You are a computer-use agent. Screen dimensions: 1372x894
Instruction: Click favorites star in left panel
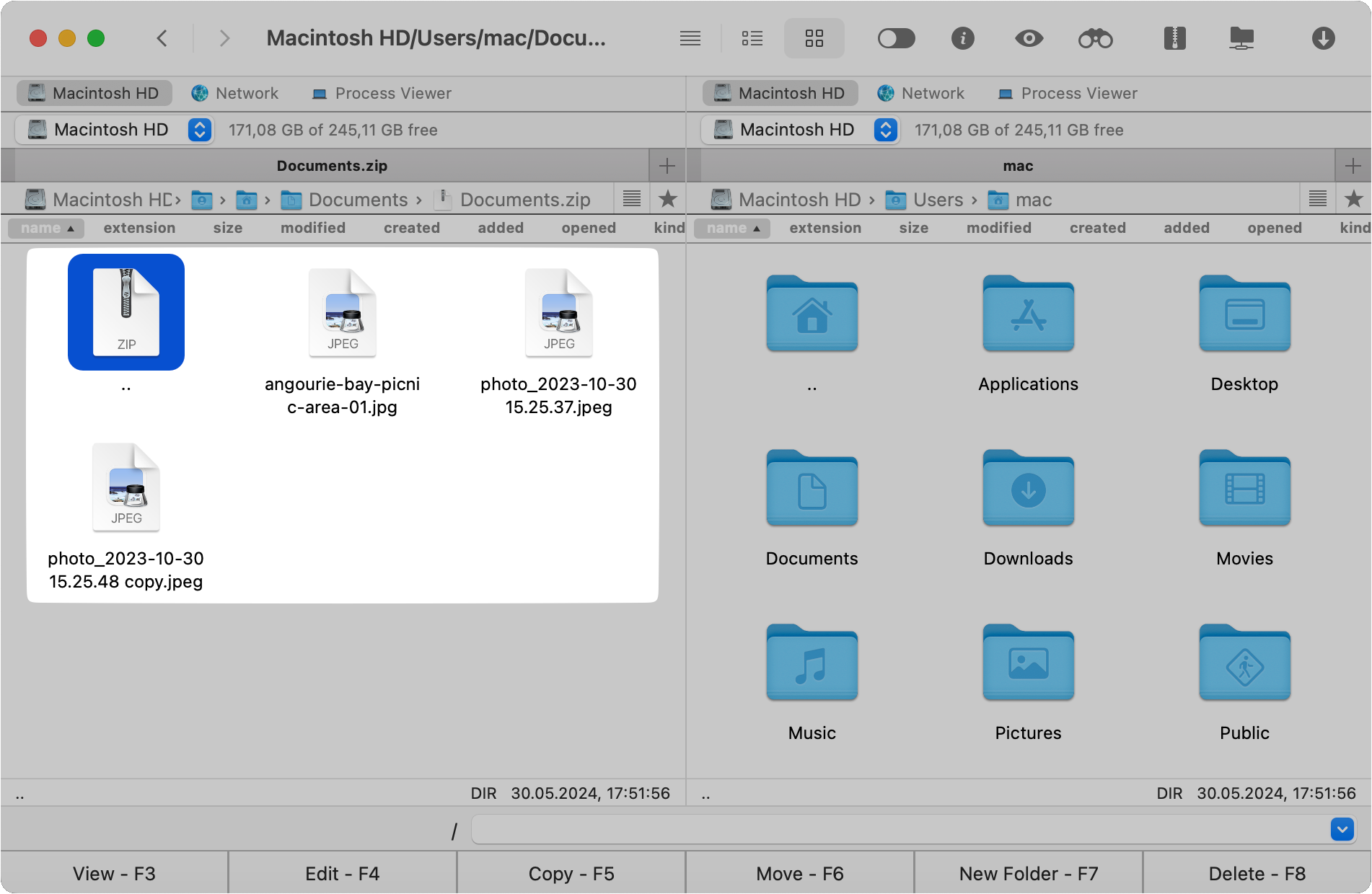point(668,199)
